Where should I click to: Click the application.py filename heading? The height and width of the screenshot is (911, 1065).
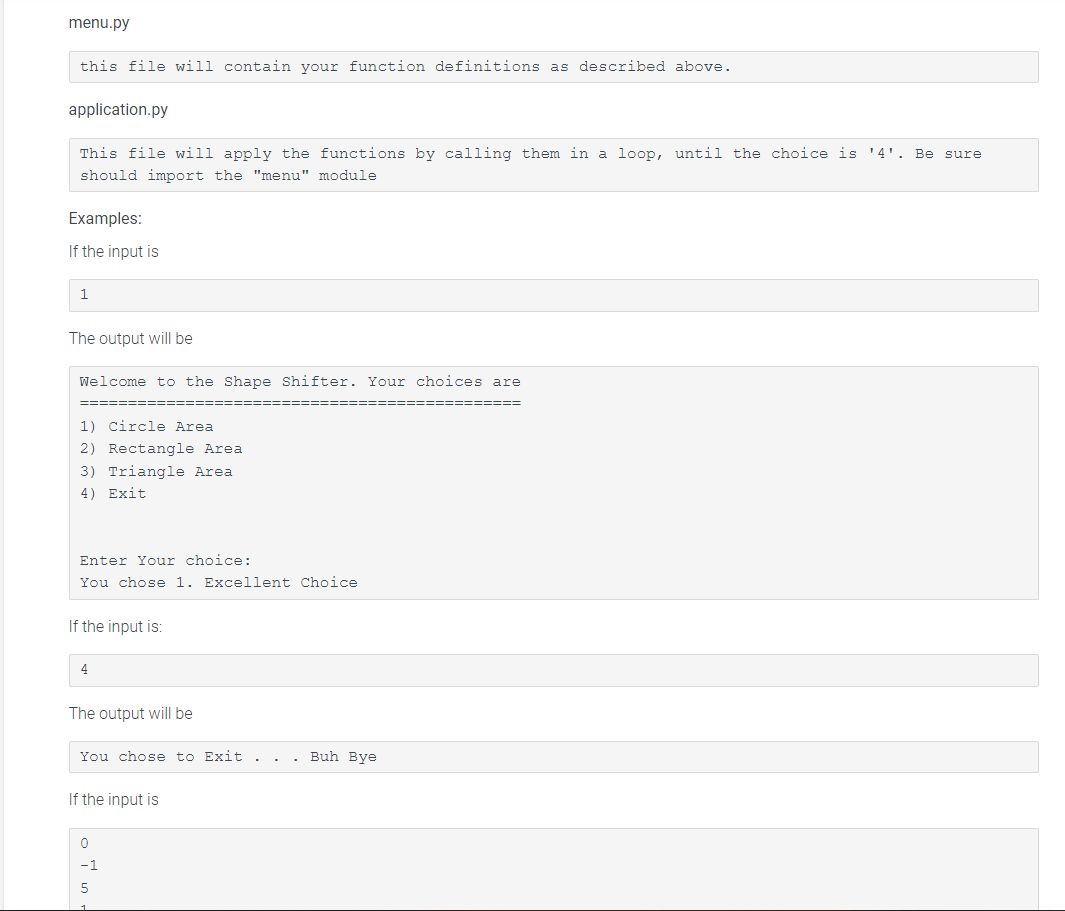click(118, 109)
